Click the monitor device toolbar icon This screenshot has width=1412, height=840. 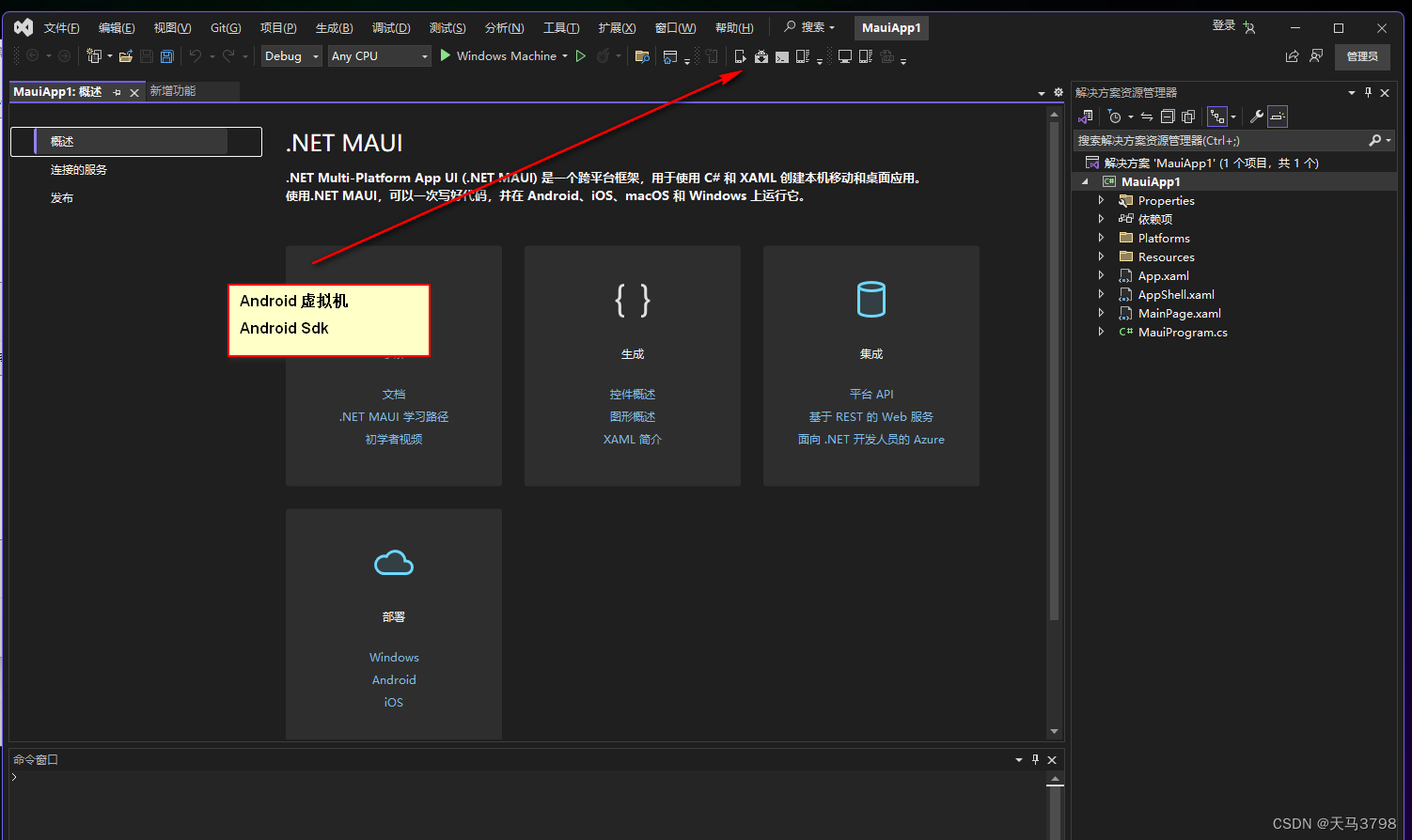point(845,56)
